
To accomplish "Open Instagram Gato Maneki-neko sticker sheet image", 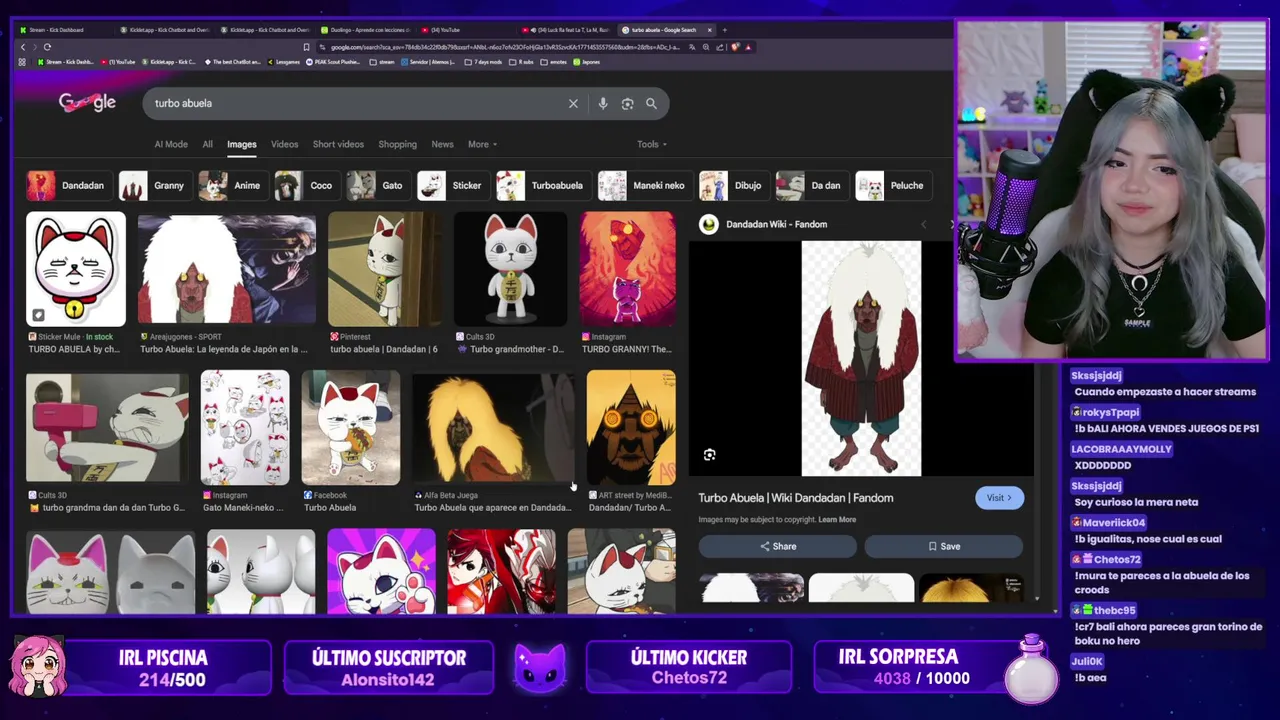I will (245, 428).
